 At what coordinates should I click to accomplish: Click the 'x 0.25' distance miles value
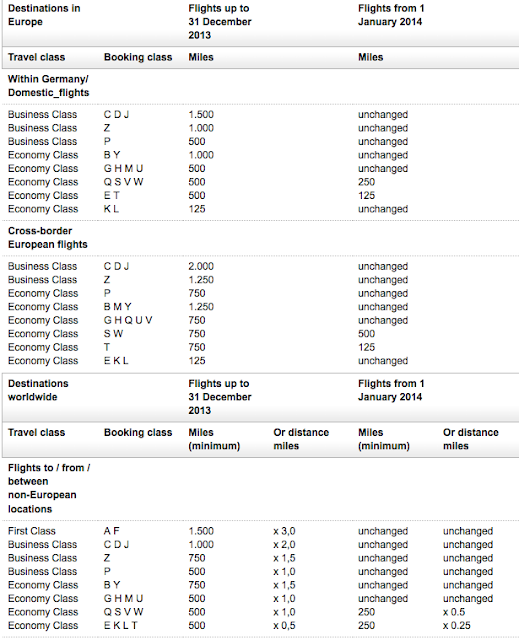coord(457,625)
